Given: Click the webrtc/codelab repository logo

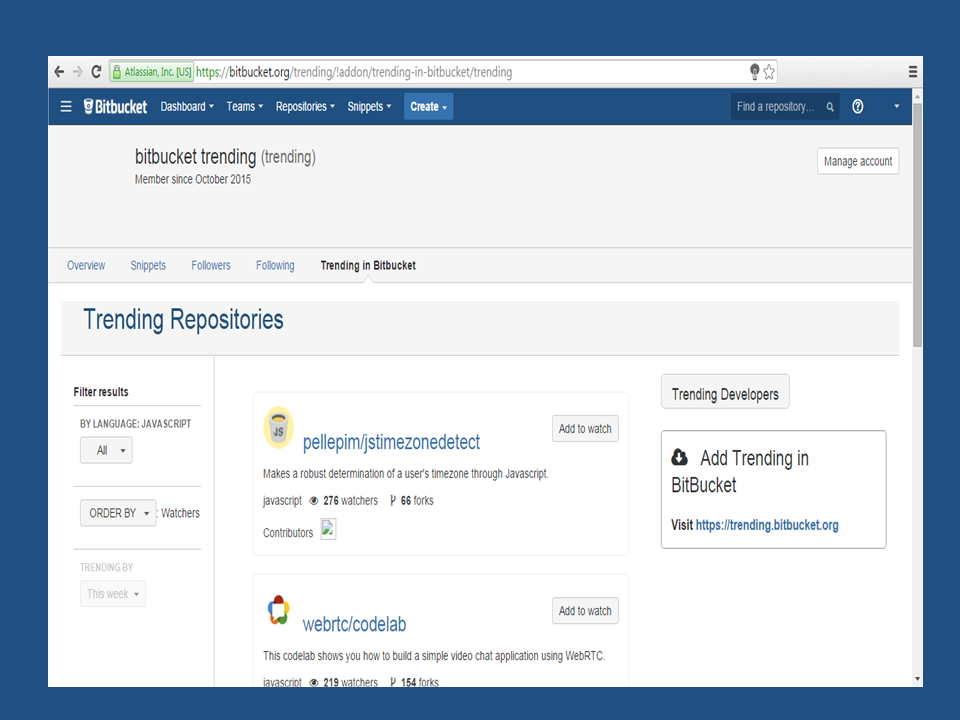Looking at the screenshot, I should pos(278,610).
